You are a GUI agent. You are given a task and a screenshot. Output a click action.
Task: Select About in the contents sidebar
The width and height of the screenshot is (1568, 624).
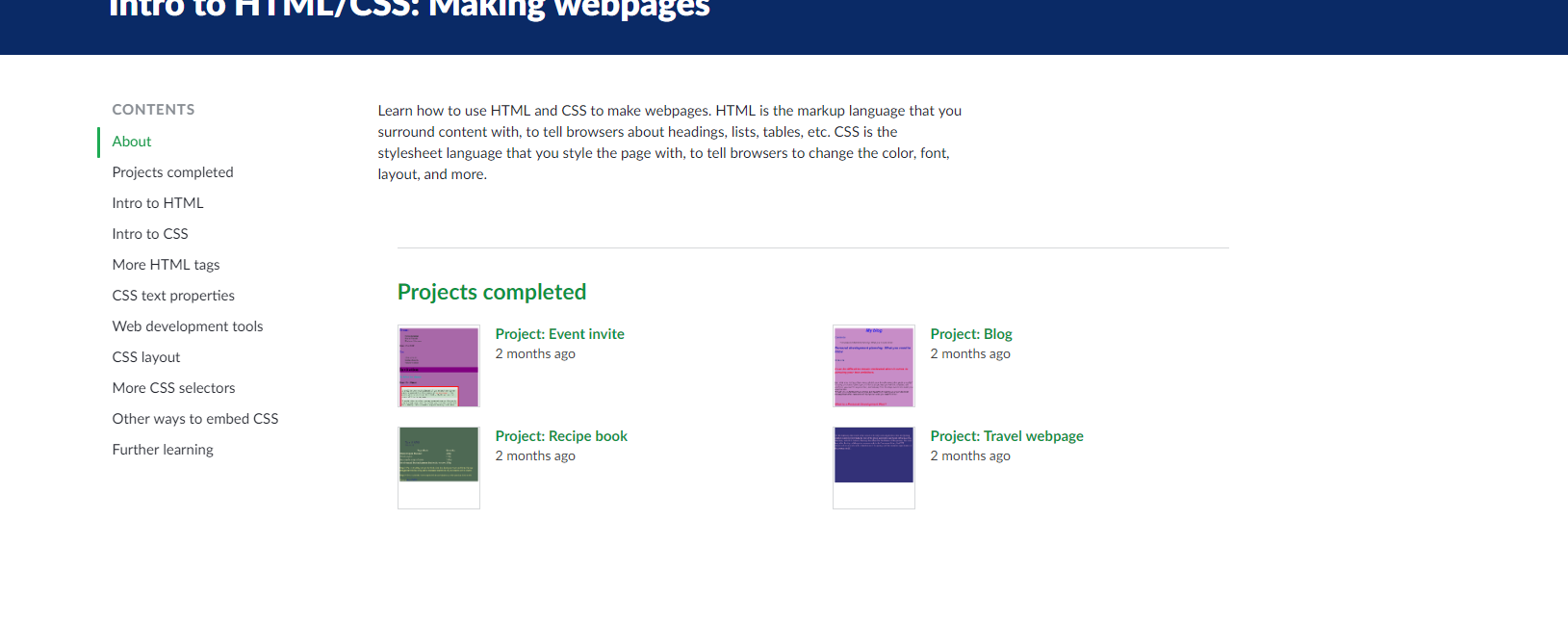(x=132, y=142)
